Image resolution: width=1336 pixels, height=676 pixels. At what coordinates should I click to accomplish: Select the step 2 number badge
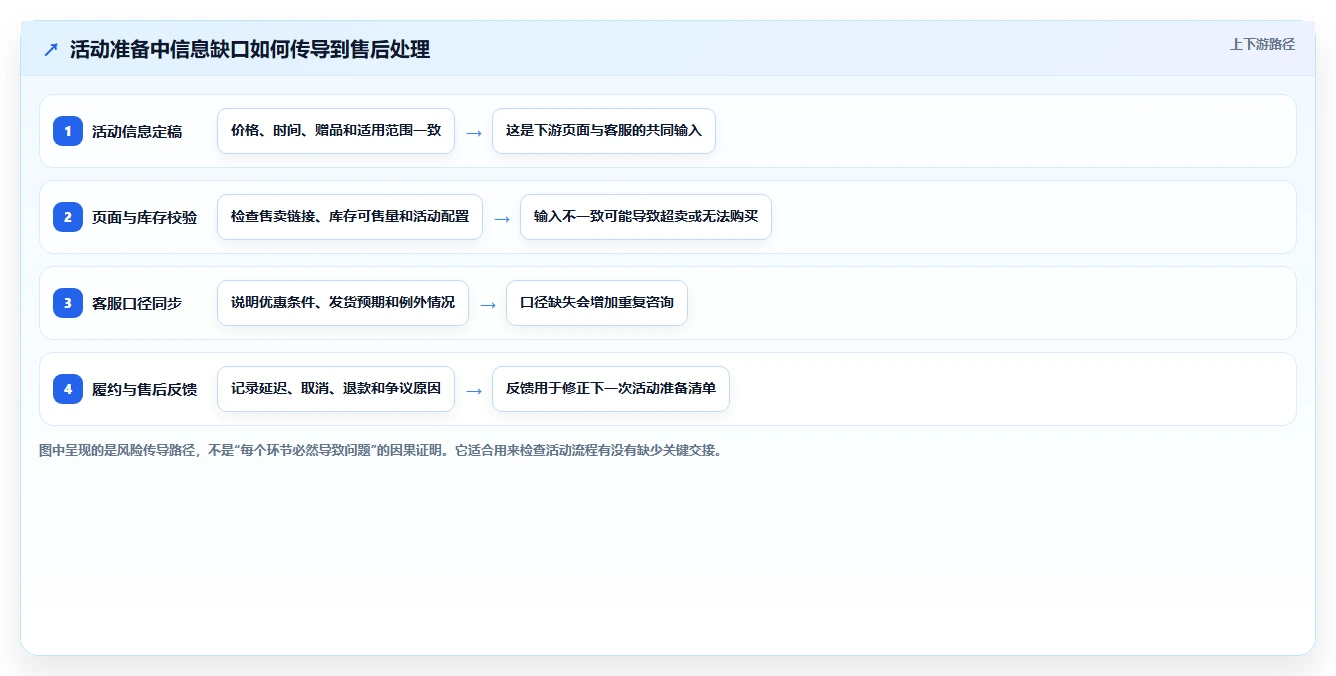tap(68, 217)
